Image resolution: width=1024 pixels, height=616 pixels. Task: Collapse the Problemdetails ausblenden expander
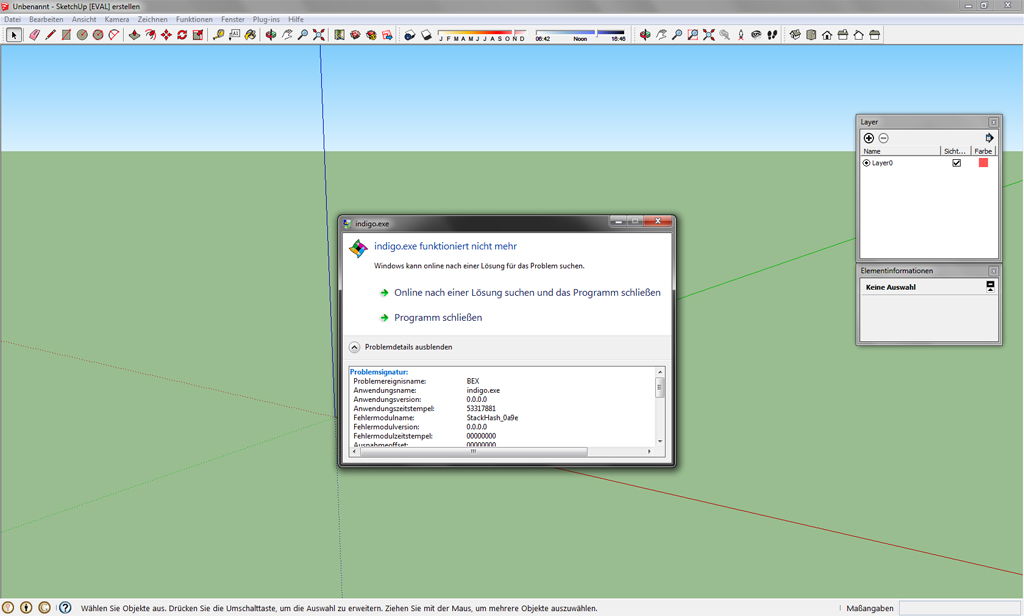(354, 347)
